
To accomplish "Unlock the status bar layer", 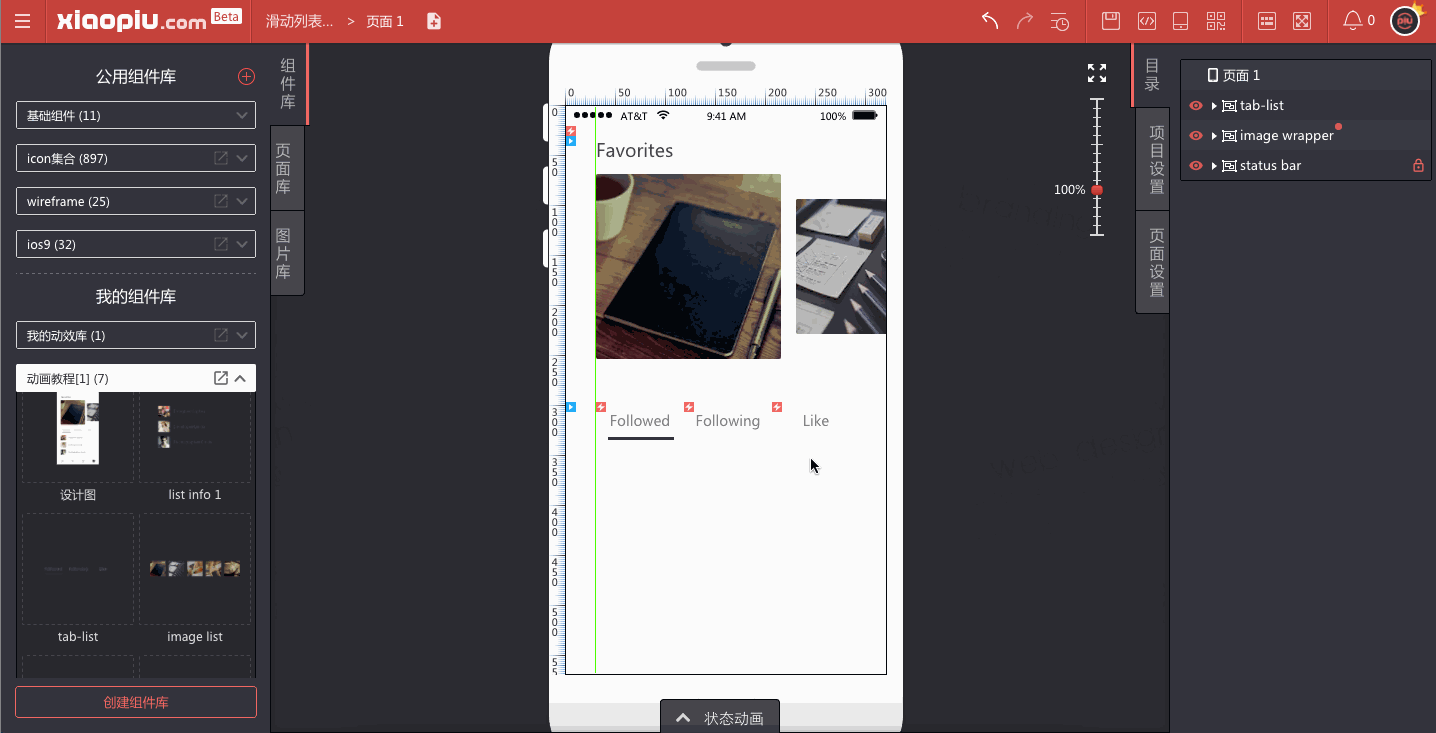I will (1418, 166).
